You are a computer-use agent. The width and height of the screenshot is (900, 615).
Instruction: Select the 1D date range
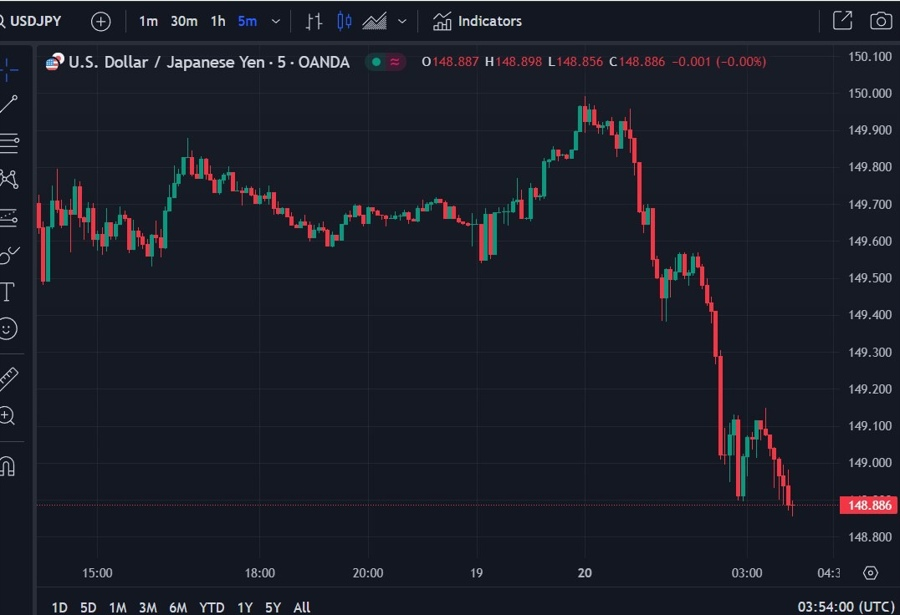tap(59, 607)
